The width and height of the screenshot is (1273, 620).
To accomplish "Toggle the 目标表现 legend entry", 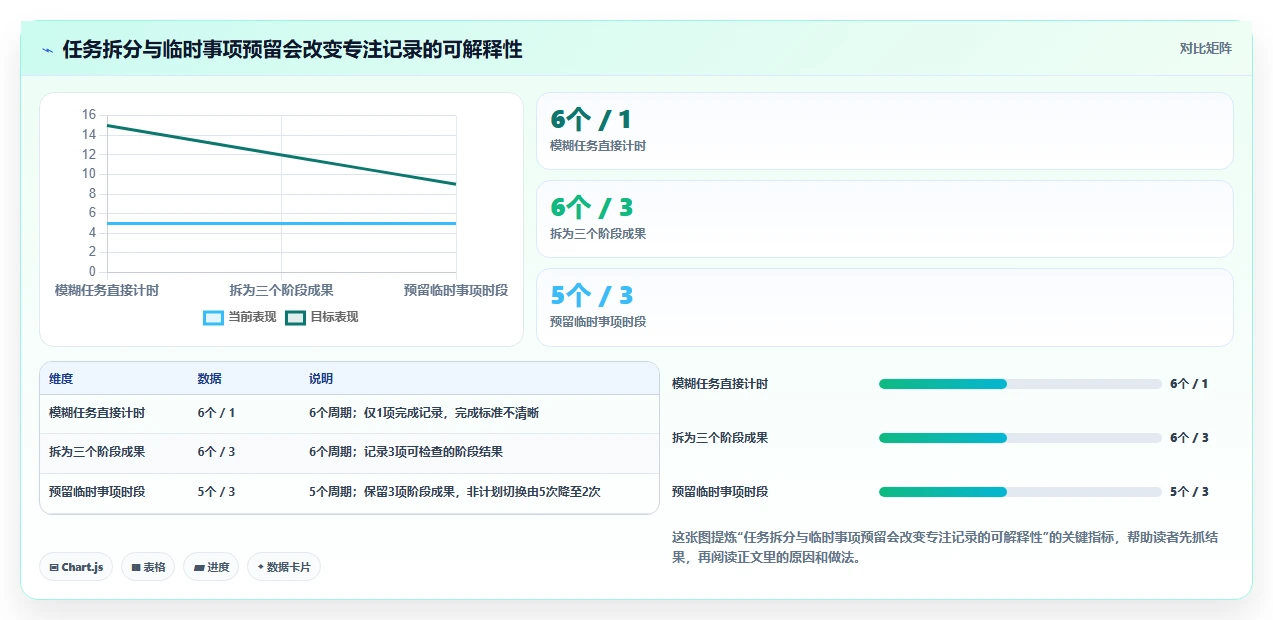I will 322,317.
